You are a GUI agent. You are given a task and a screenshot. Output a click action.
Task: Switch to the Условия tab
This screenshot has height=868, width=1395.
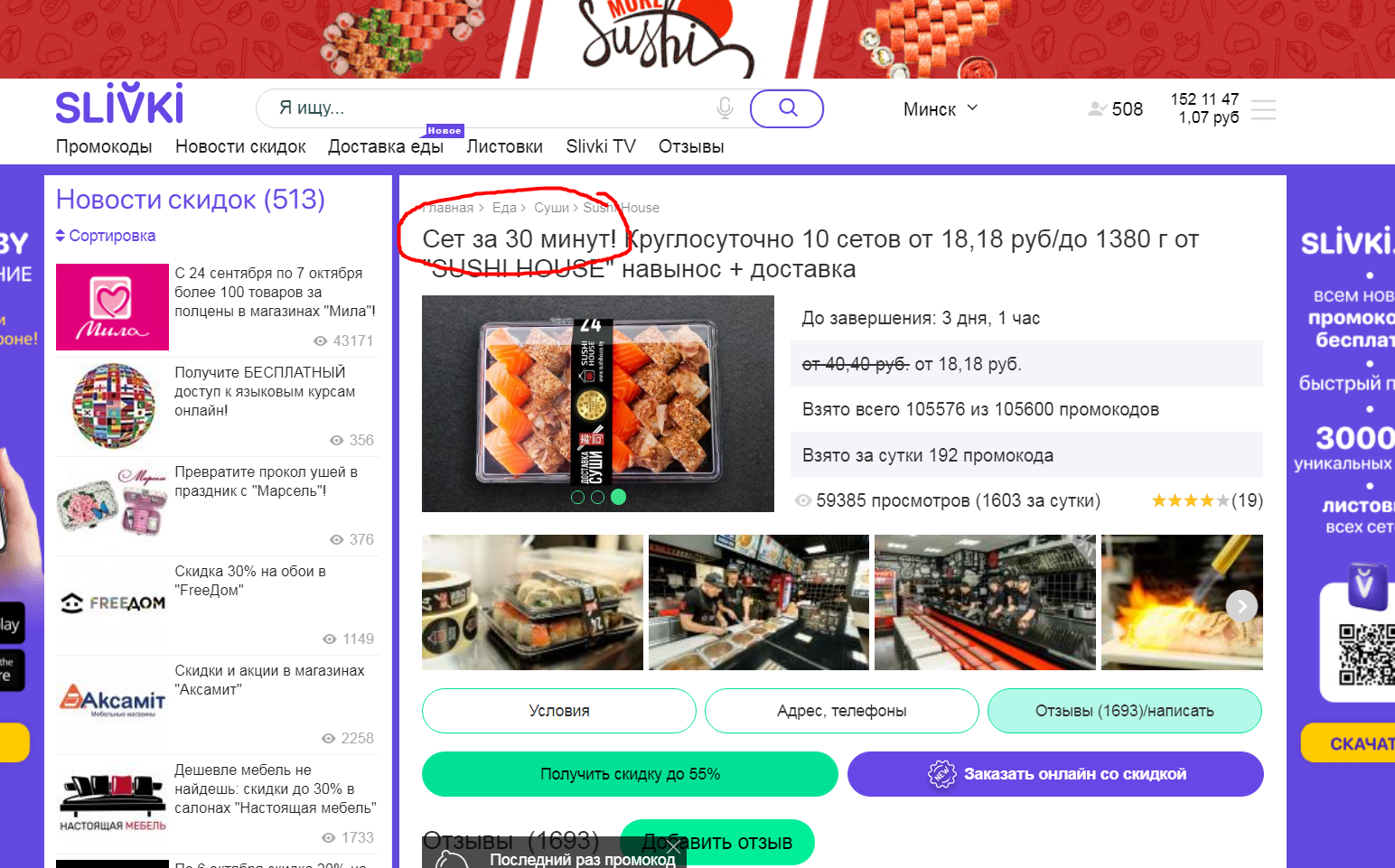point(559,711)
